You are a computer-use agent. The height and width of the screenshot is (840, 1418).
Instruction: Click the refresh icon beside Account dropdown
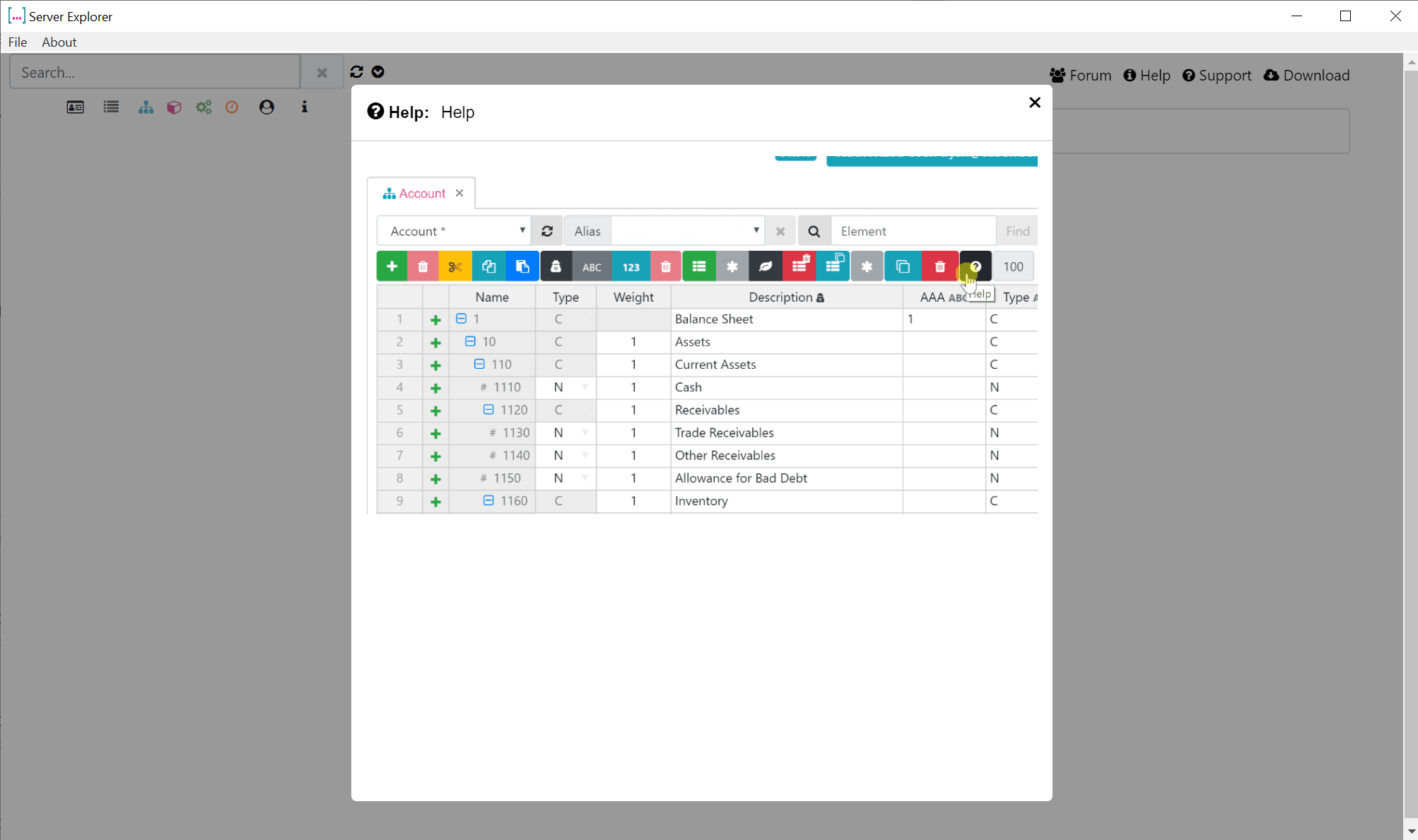547,231
